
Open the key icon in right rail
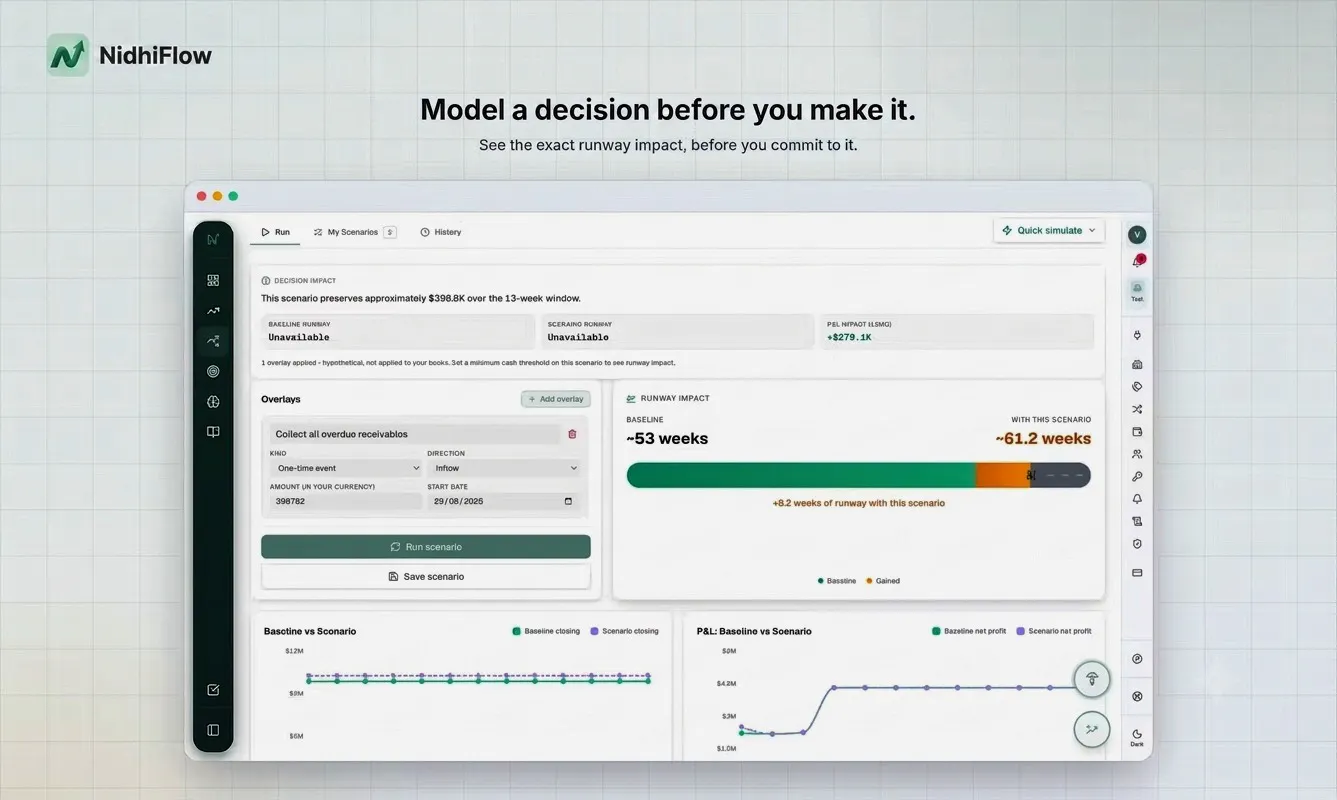(x=1137, y=477)
